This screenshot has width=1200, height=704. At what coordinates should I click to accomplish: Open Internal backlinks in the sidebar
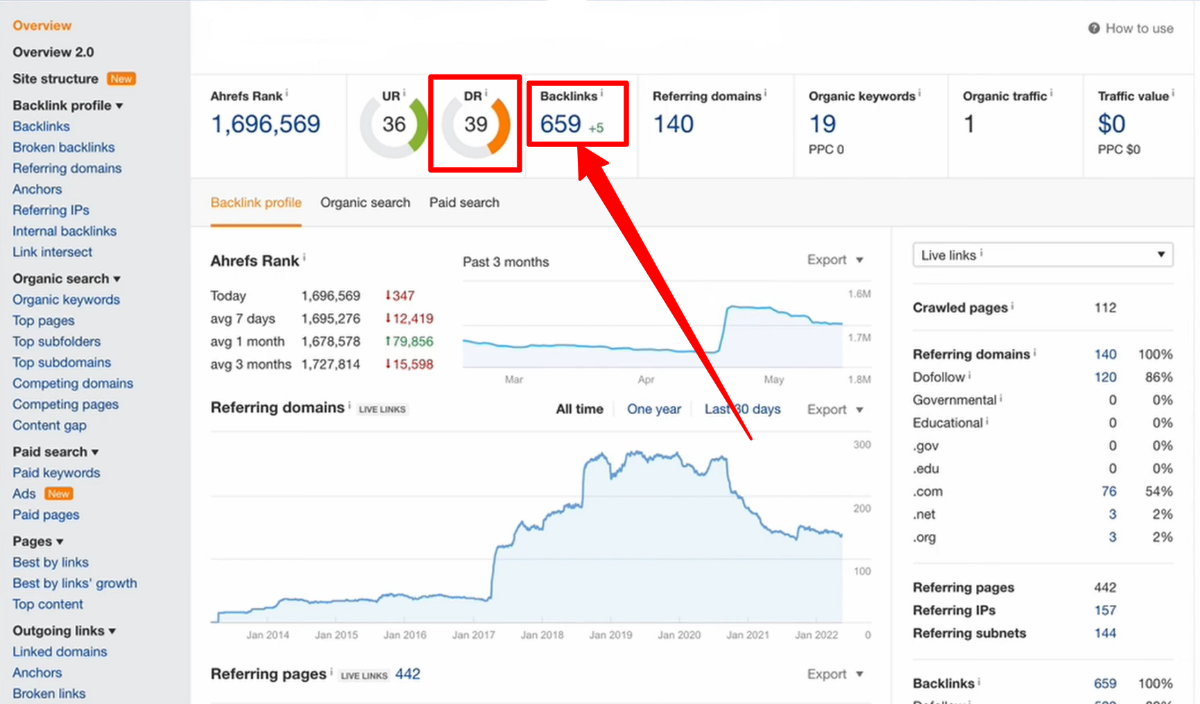coord(65,232)
